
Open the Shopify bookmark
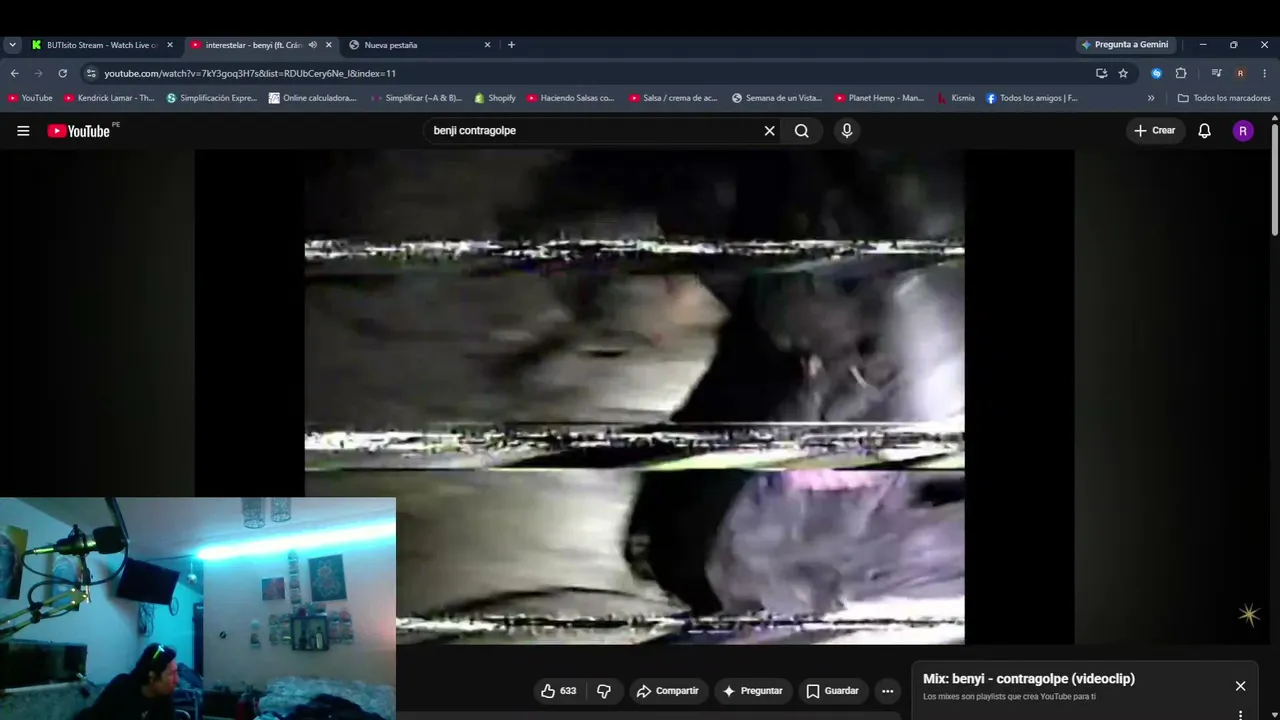[495, 98]
